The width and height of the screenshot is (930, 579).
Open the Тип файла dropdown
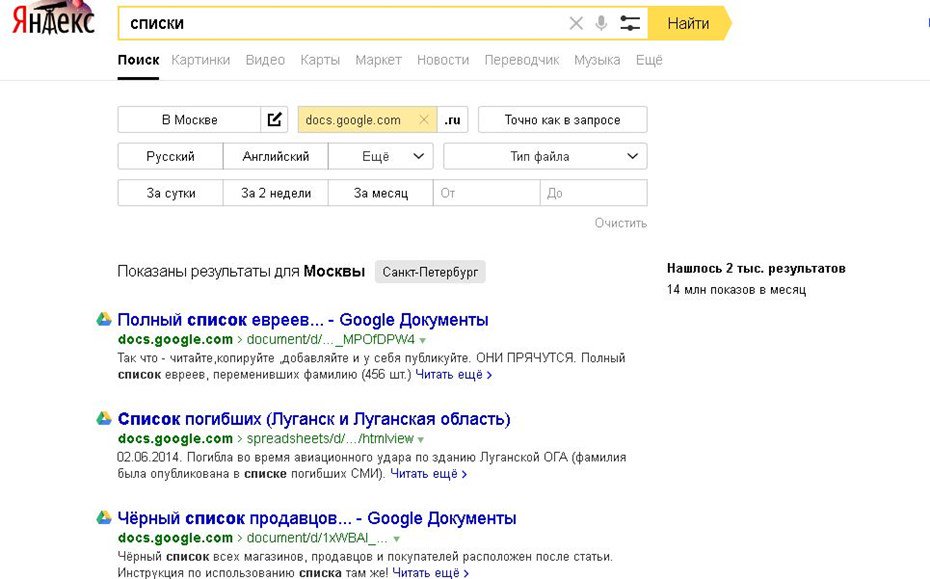tap(545, 157)
